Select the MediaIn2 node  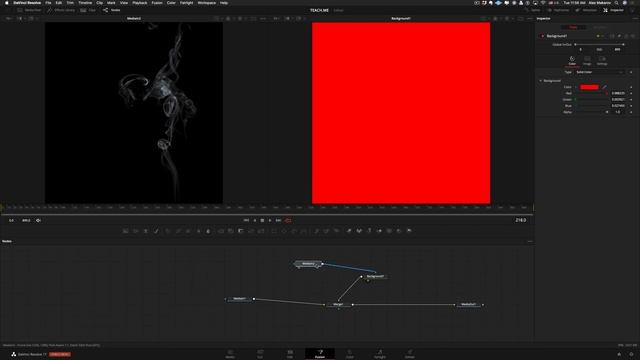pyautogui.click(x=308, y=264)
